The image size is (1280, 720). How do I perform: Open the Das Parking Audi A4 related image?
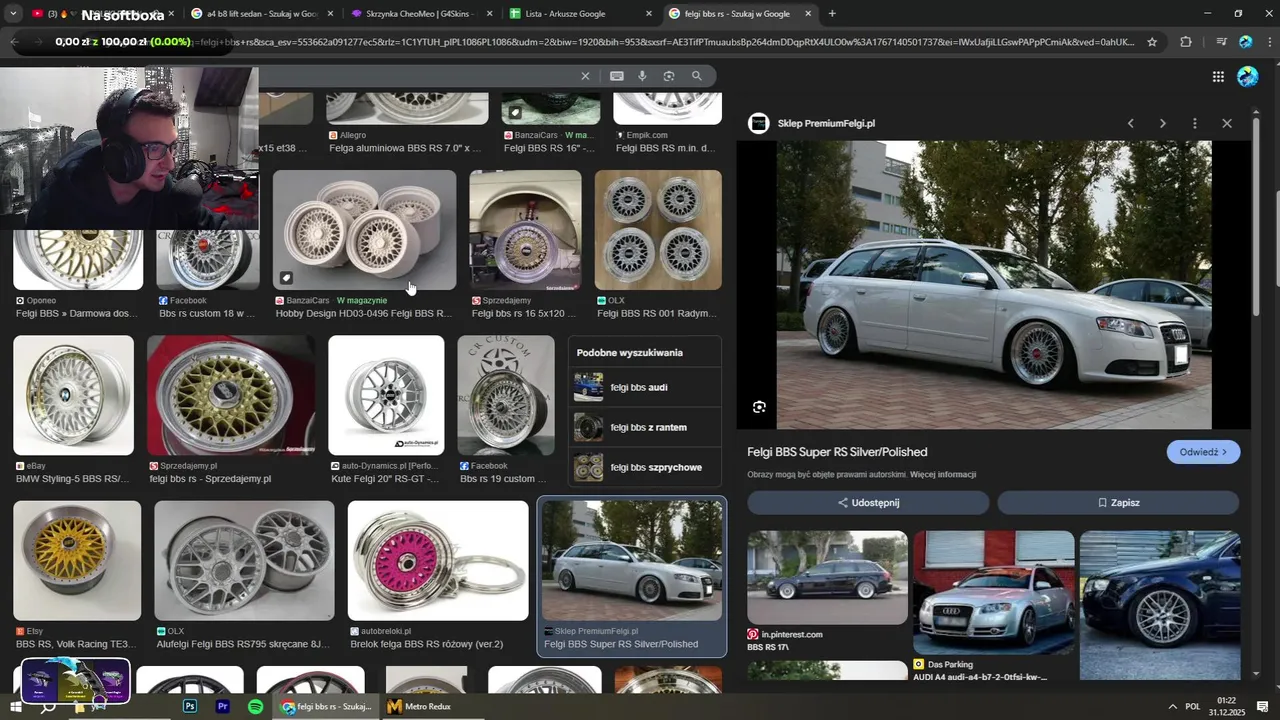pyautogui.click(x=994, y=593)
